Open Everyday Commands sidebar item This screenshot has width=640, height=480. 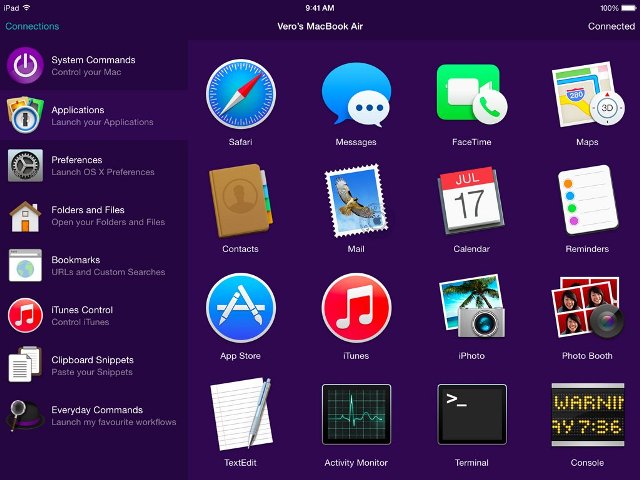pyautogui.click(x=94, y=416)
